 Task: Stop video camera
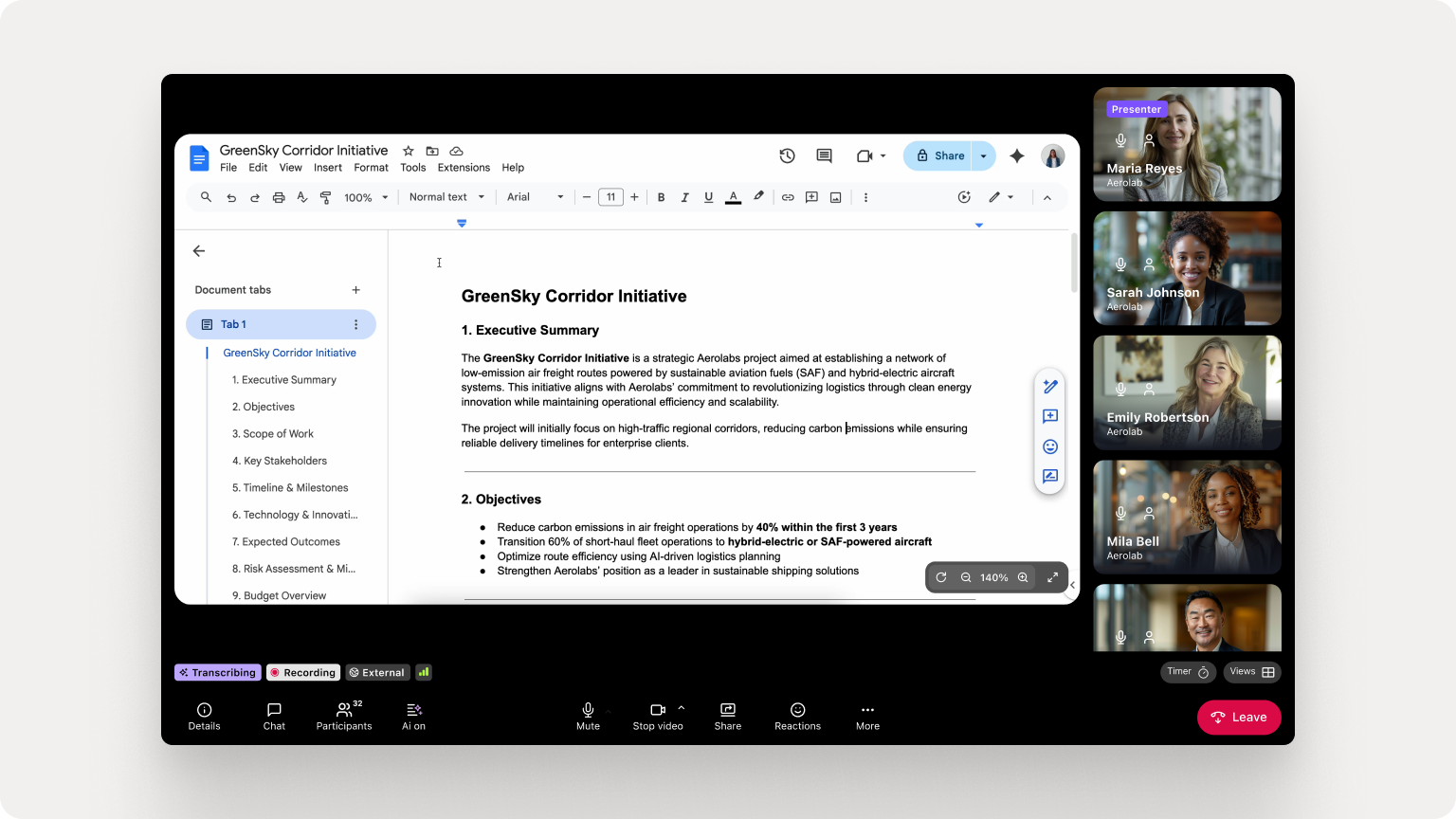click(x=658, y=716)
